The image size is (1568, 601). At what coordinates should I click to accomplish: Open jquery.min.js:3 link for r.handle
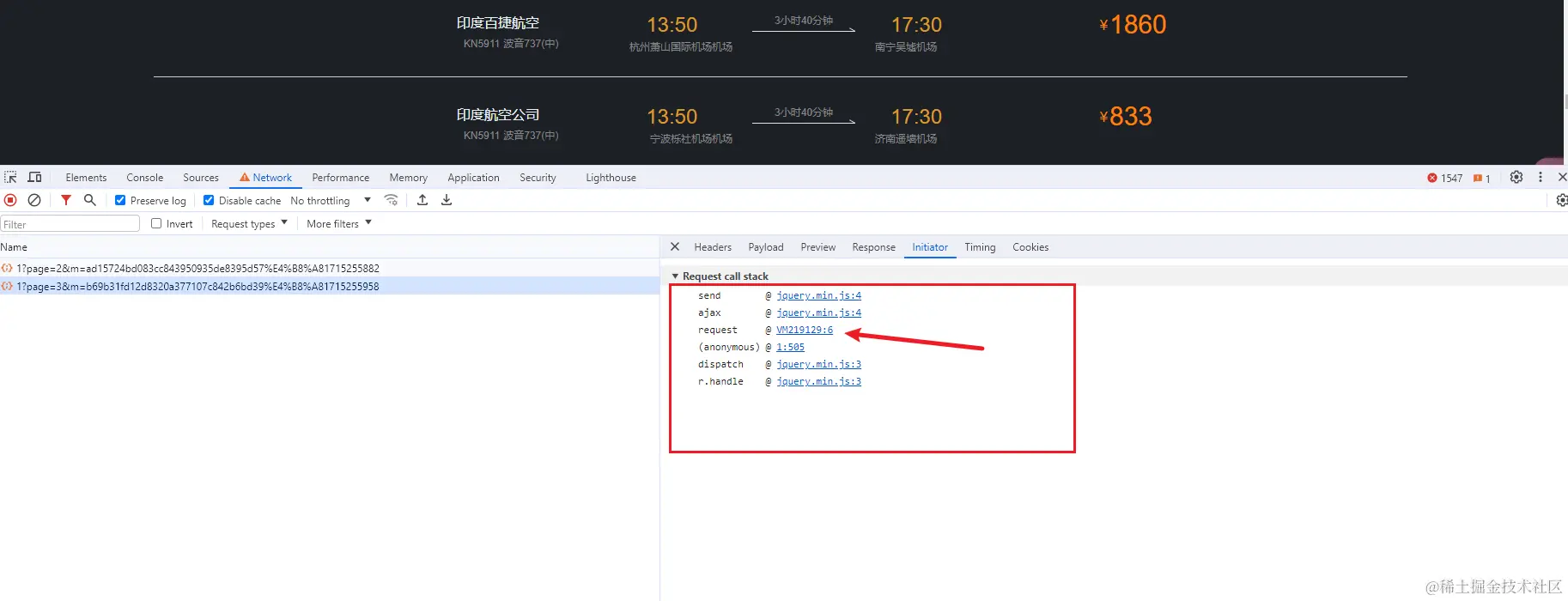click(x=818, y=381)
